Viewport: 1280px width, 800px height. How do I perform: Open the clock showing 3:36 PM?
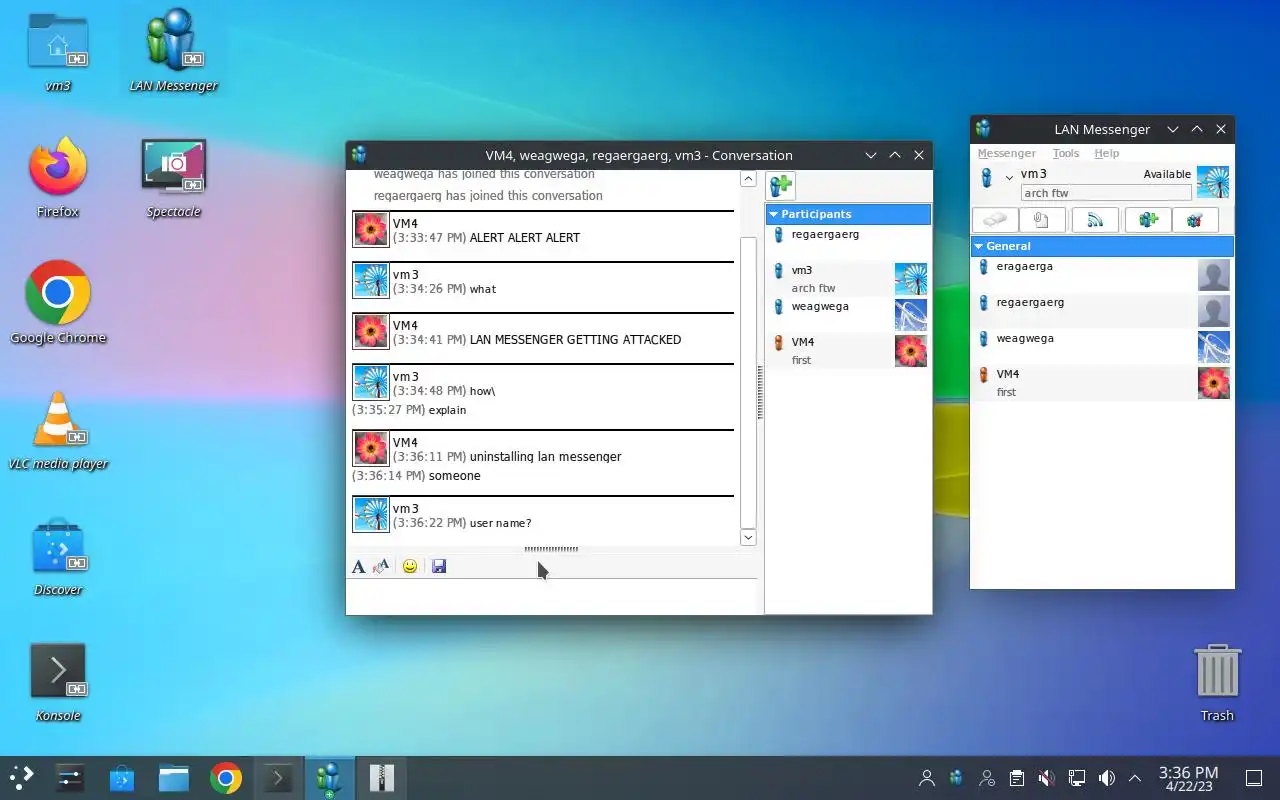[x=1188, y=778]
